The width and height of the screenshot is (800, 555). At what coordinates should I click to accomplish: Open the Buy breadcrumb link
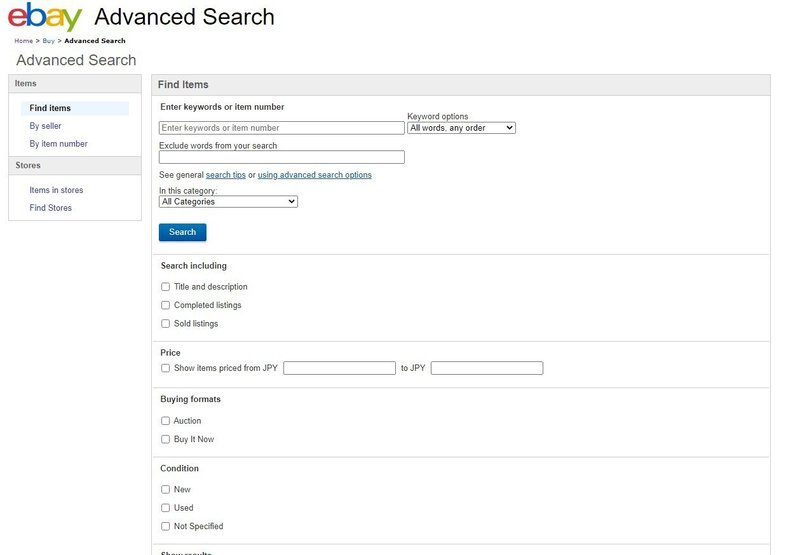pyautogui.click(x=48, y=41)
